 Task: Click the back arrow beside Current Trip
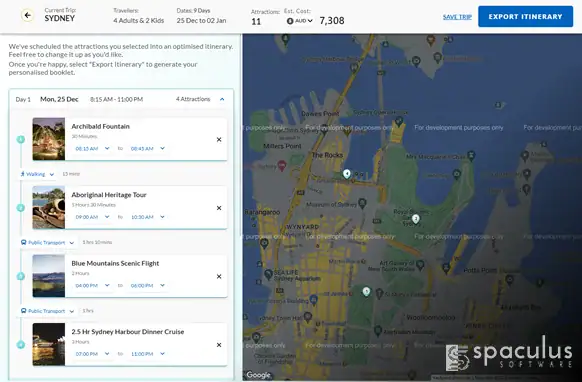[x=27, y=15]
